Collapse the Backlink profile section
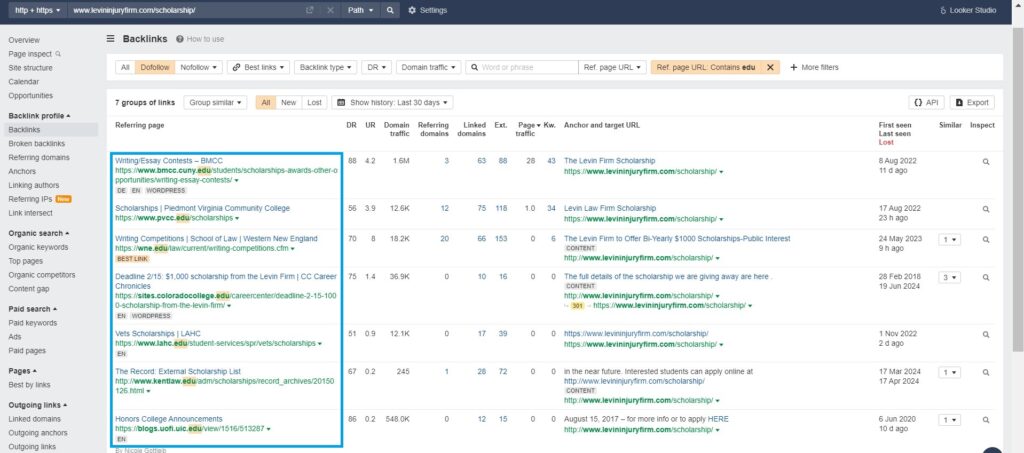1024x453 pixels. tap(39, 116)
